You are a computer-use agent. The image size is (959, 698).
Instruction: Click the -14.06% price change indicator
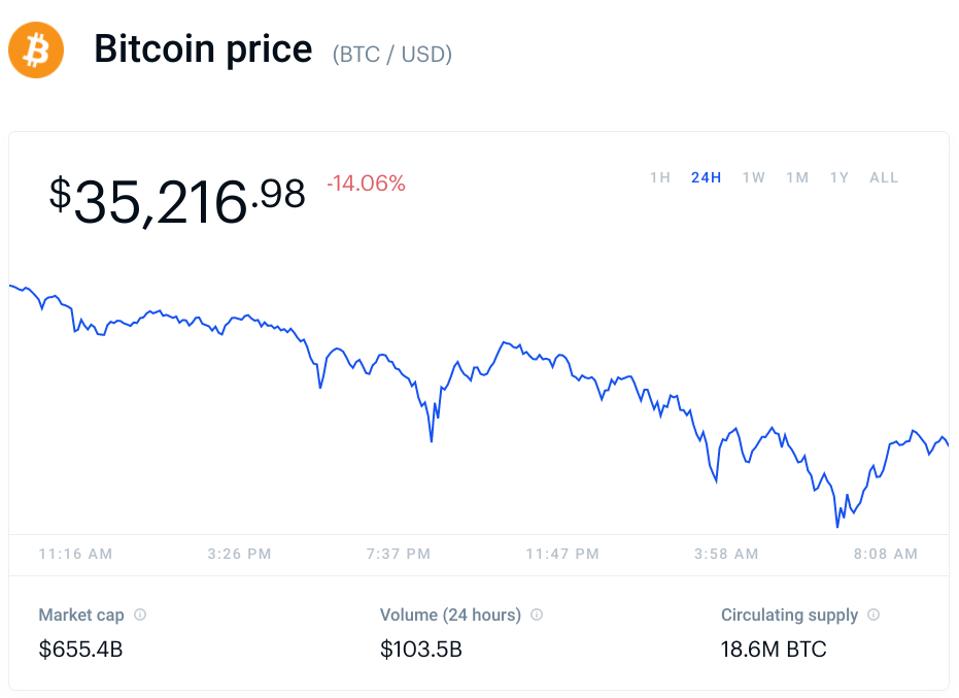pyautogui.click(x=366, y=183)
